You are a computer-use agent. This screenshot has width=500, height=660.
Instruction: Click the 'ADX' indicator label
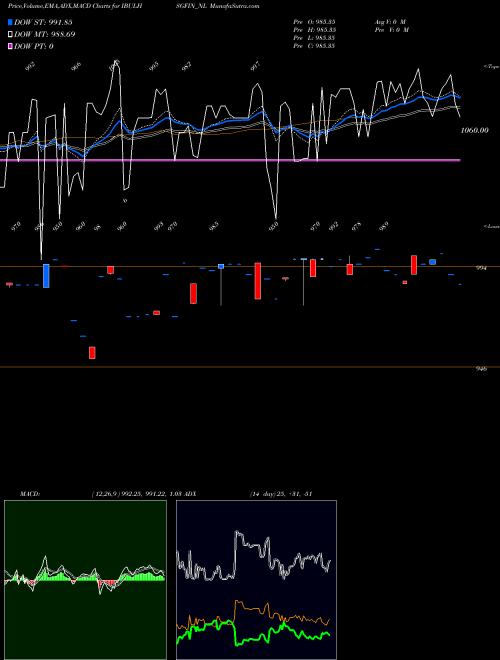(x=191, y=494)
